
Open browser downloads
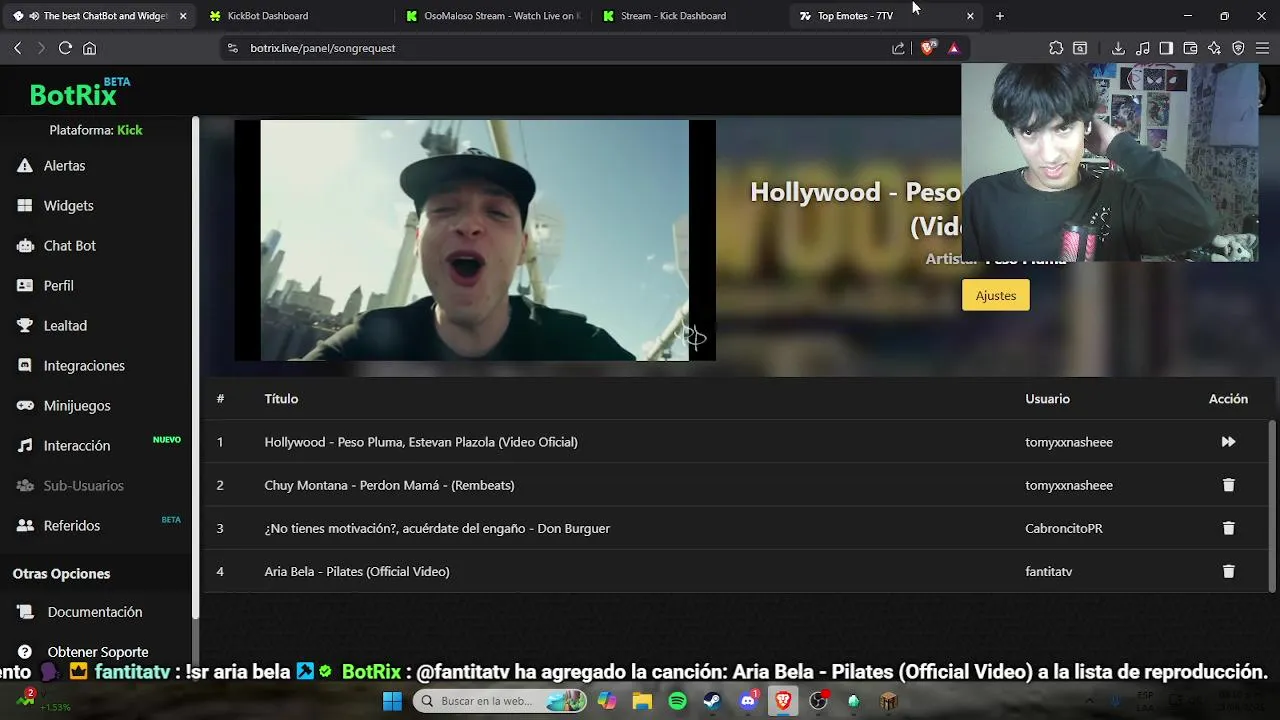point(1118,48)
